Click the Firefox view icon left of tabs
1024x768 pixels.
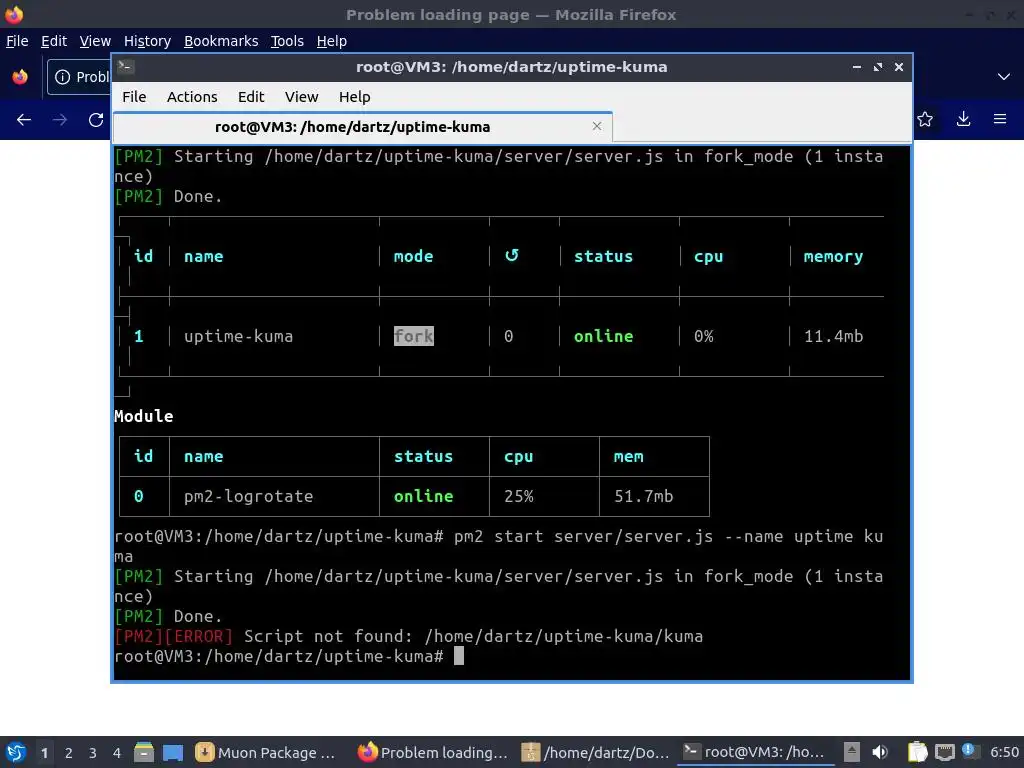[20, 77]
